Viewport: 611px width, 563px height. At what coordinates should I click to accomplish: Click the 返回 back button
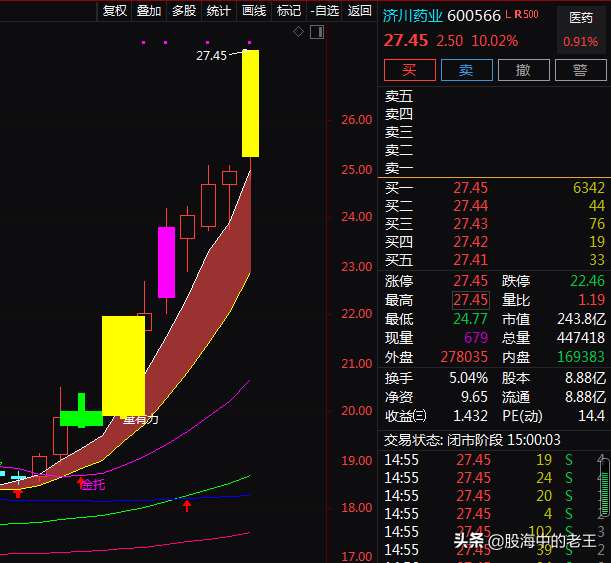pos(359,11)
